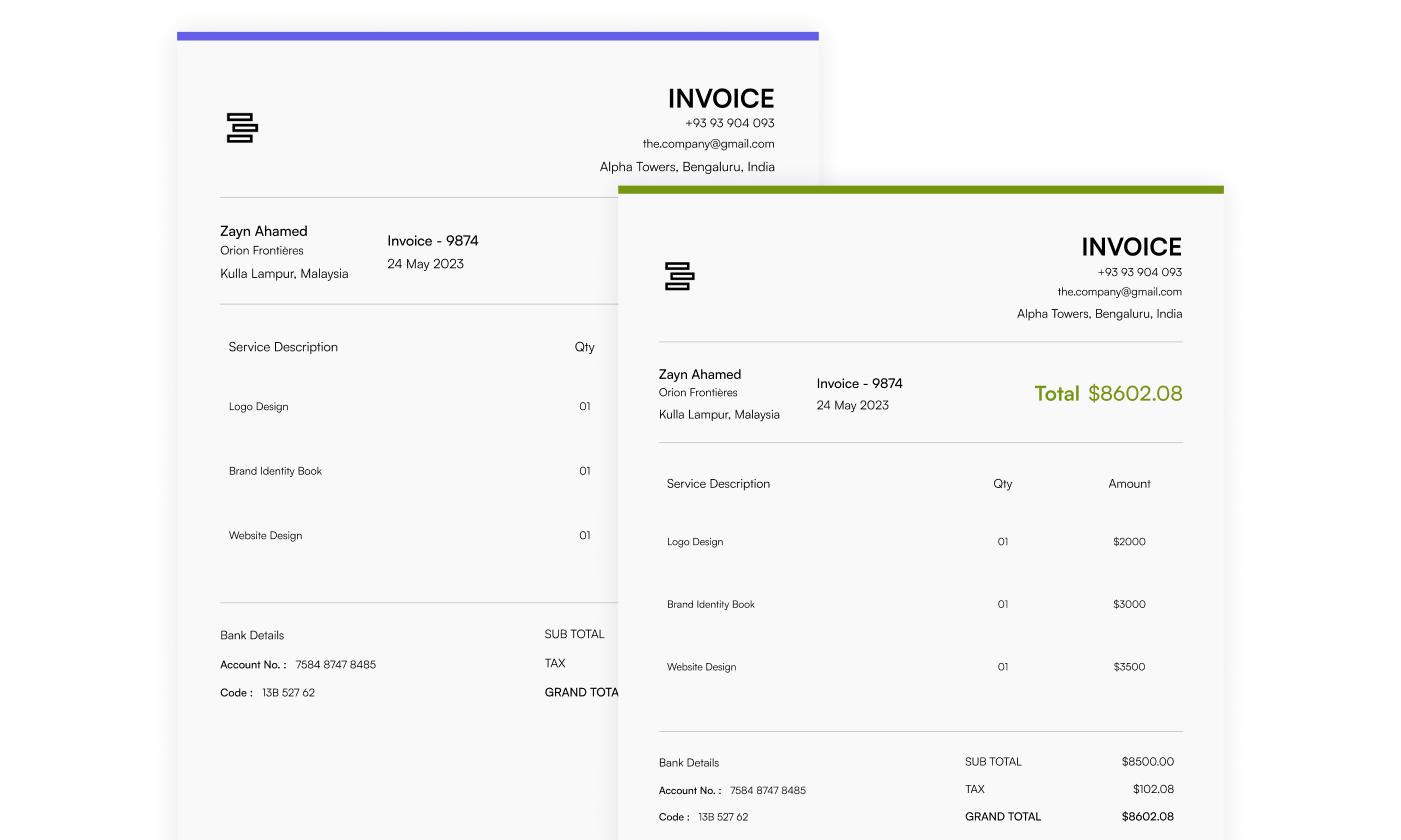The width and height of the screenshot is (1401, 840).
Task: Select code 13B 527 62 on green invoice
Action: [x=723, y=817]
